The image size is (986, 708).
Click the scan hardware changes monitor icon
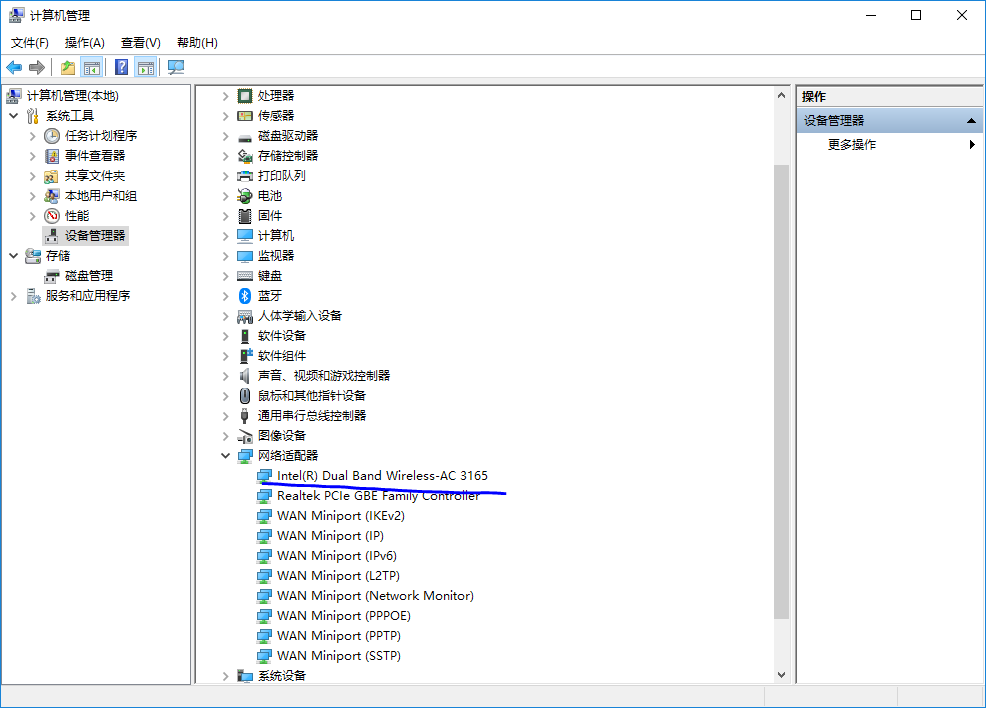coord(176,67)
